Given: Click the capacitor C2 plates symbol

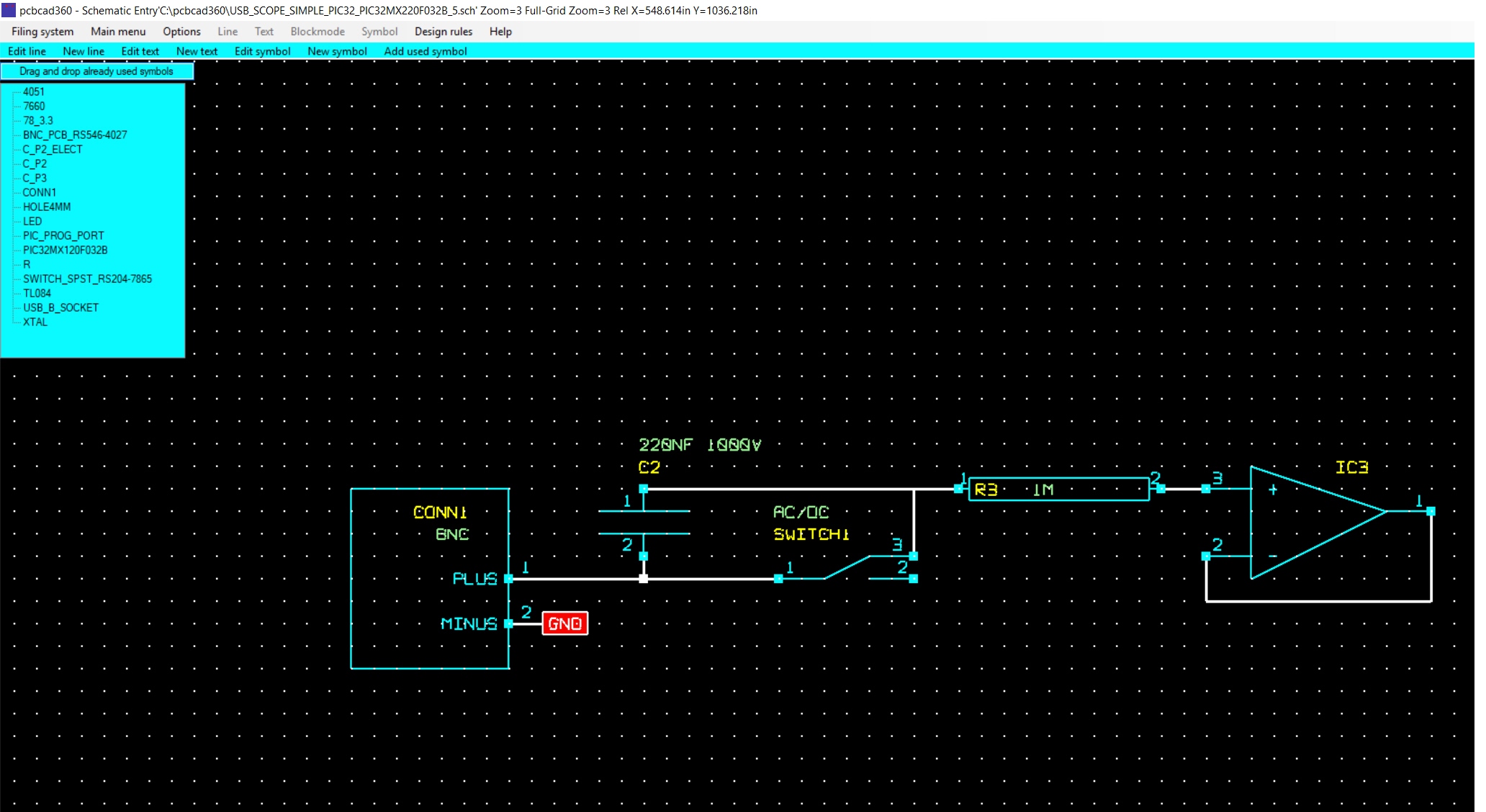Looking at the screenshot, I should pyautogui.click(x=644, y=523).
